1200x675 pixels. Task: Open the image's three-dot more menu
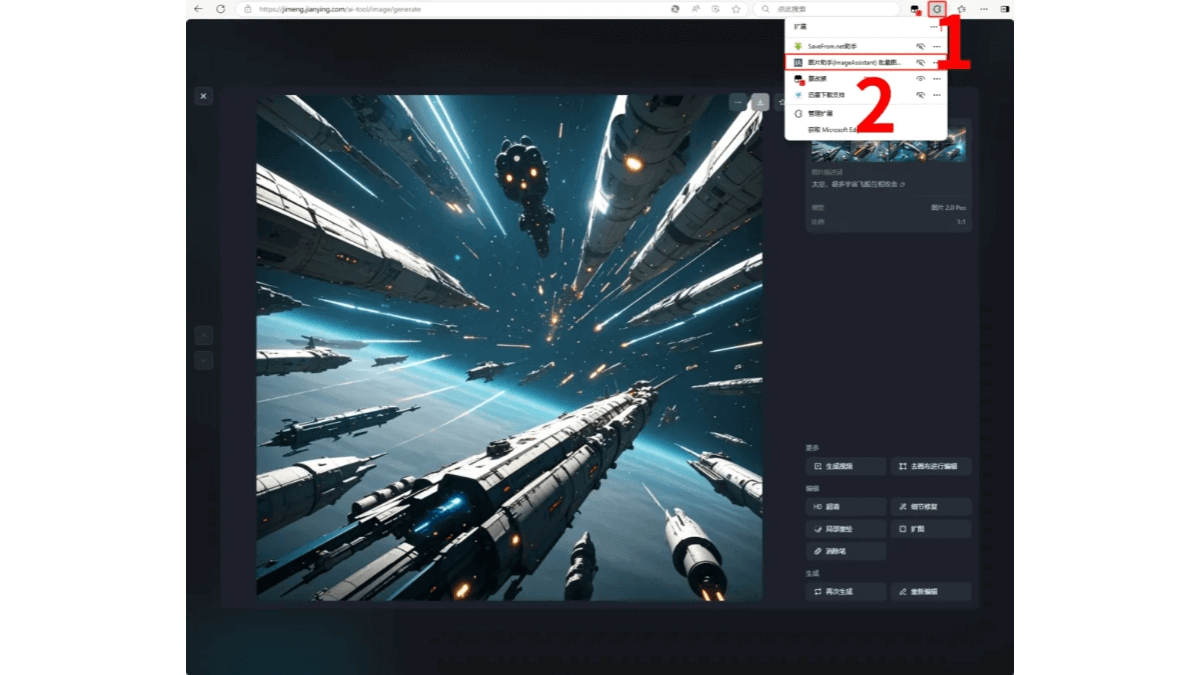738,102
